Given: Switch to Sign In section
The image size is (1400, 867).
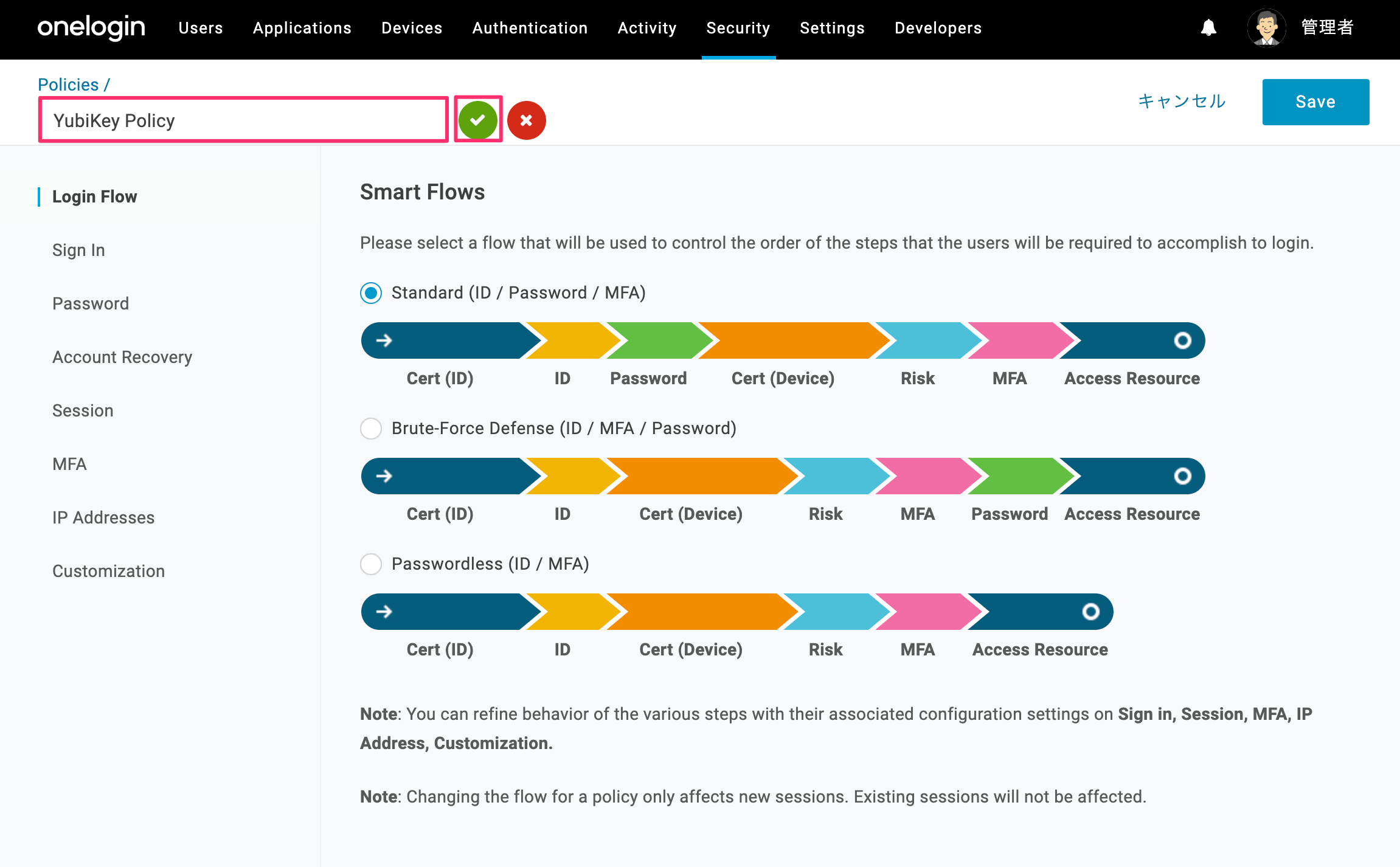Looking at the screenshot, I should 78,250.
